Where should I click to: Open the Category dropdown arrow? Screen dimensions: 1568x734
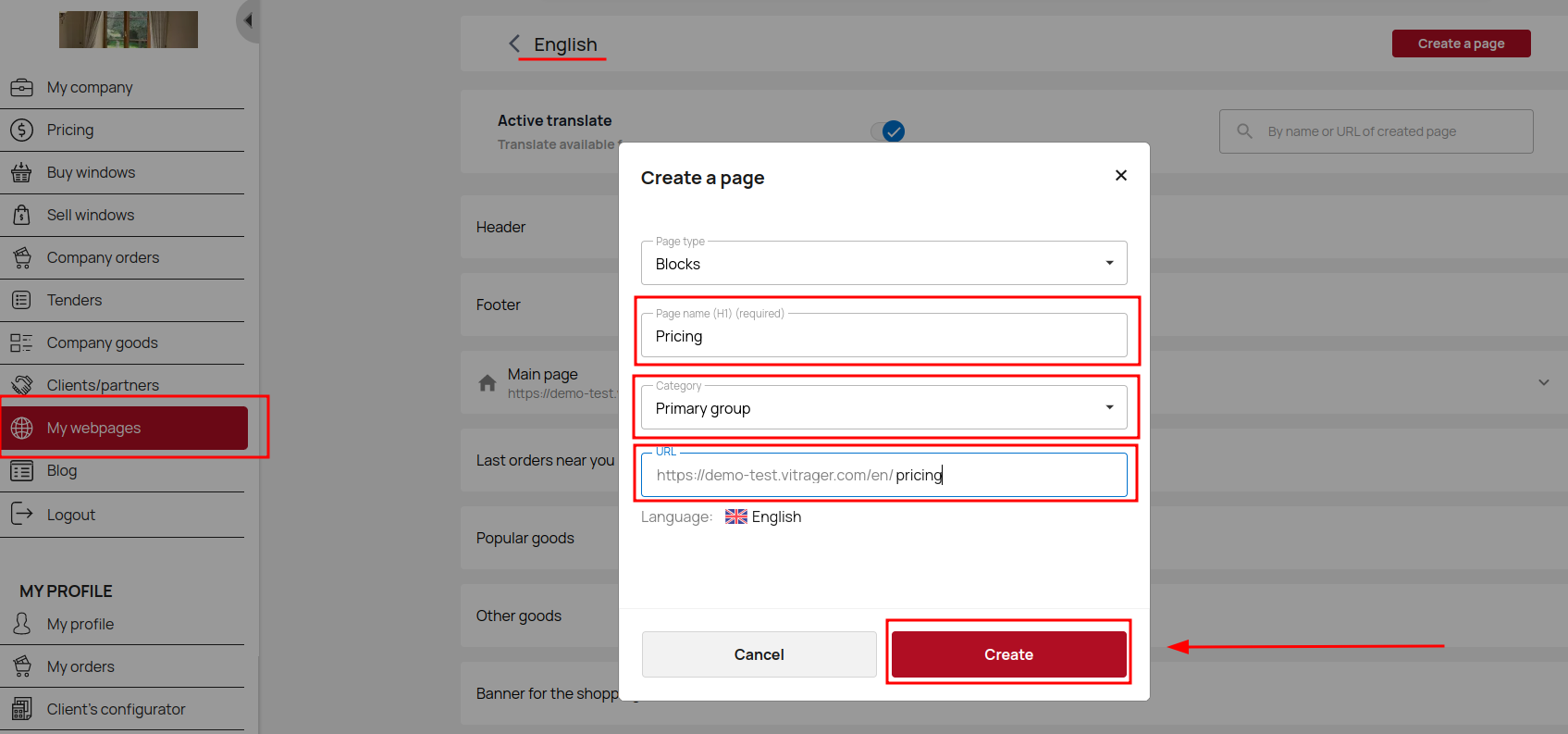click(1109, 407)
